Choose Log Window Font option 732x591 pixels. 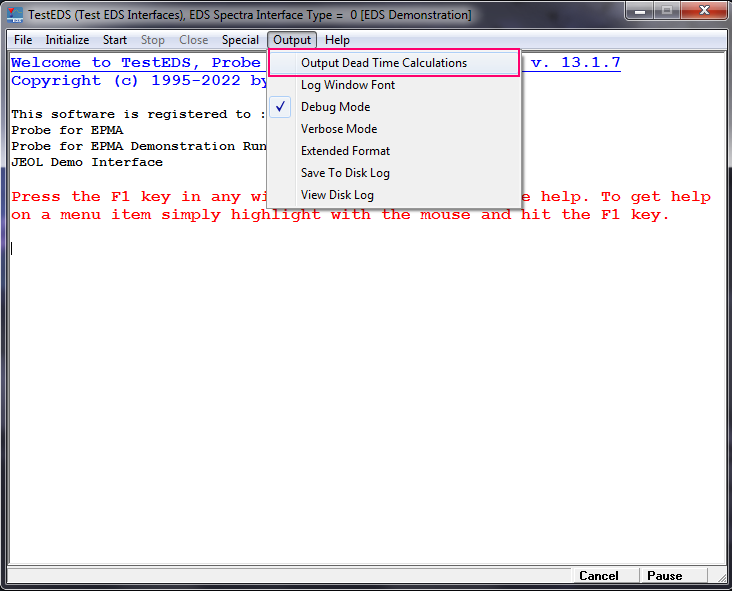pos(348,85)
